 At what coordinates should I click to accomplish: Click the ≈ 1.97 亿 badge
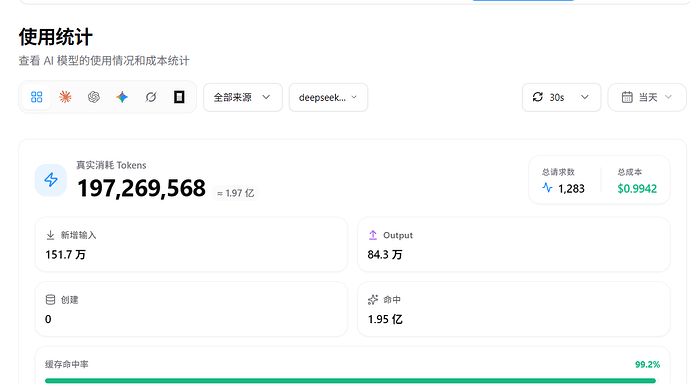coord(235,193)
